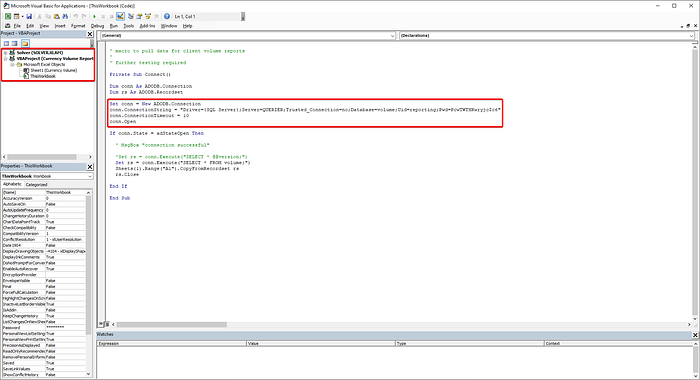Click the EnableAutoRecover property row

44,269
